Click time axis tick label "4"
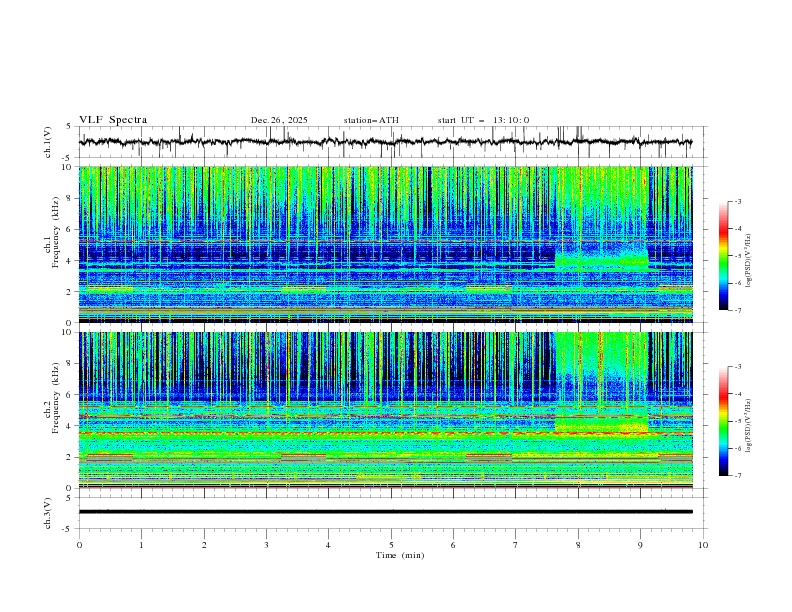 pyautogui.click(x=329, y=545)
